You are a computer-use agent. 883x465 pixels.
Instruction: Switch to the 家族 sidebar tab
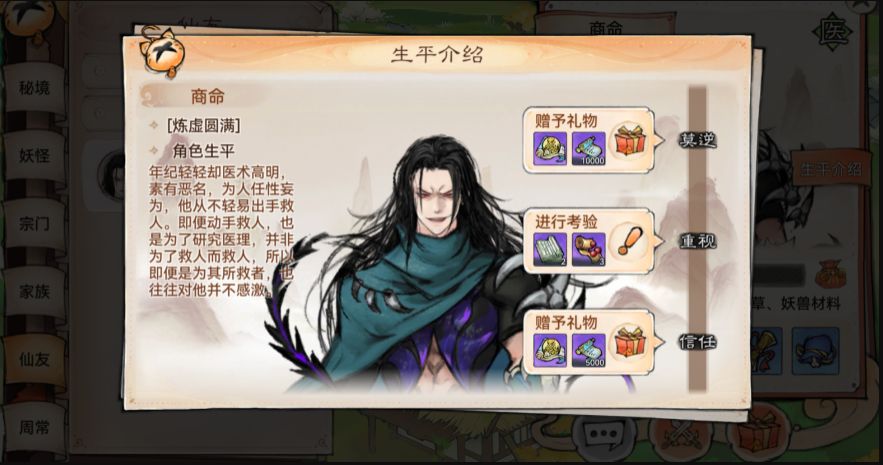(x=34, y=292)
